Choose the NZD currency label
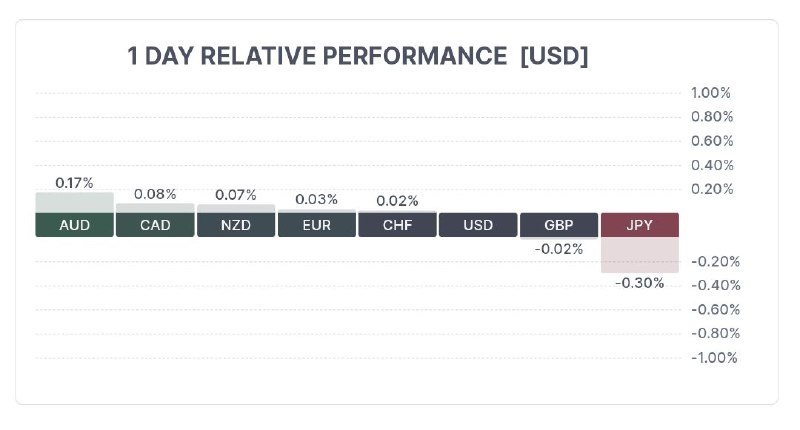 click(x=236, y=225)
